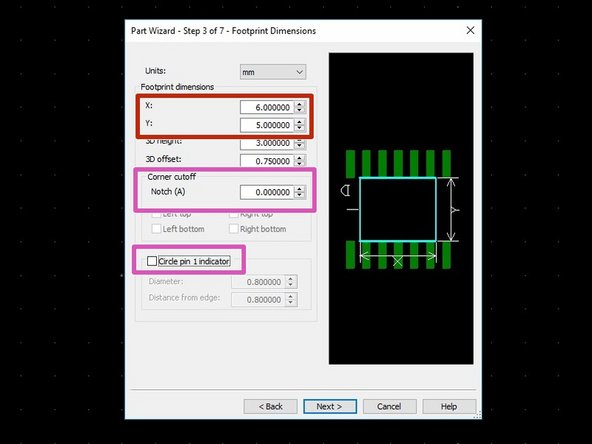The height and width of the screenshot is (444, 592).
Task: Click the Cancel button
Action: coord(389,407)
